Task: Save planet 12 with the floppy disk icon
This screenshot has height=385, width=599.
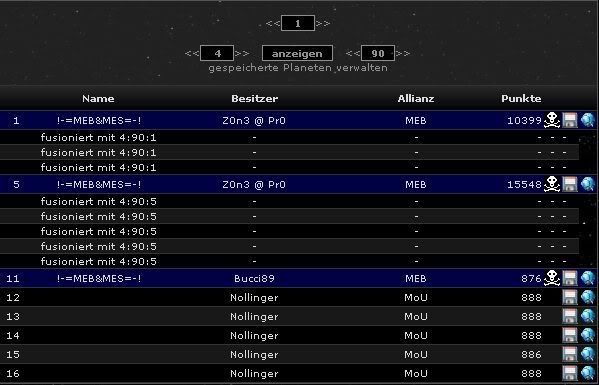Action: 570,297
